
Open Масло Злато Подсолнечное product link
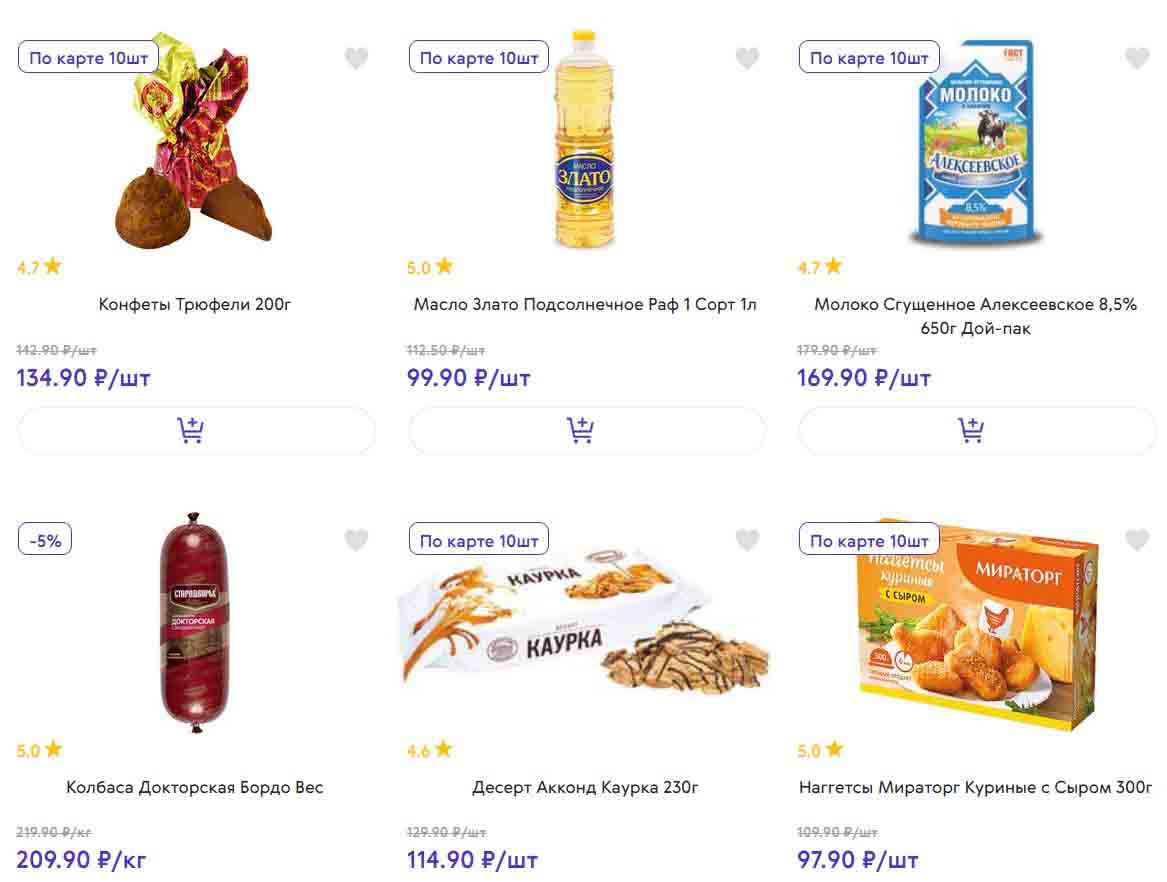point(585,304)
